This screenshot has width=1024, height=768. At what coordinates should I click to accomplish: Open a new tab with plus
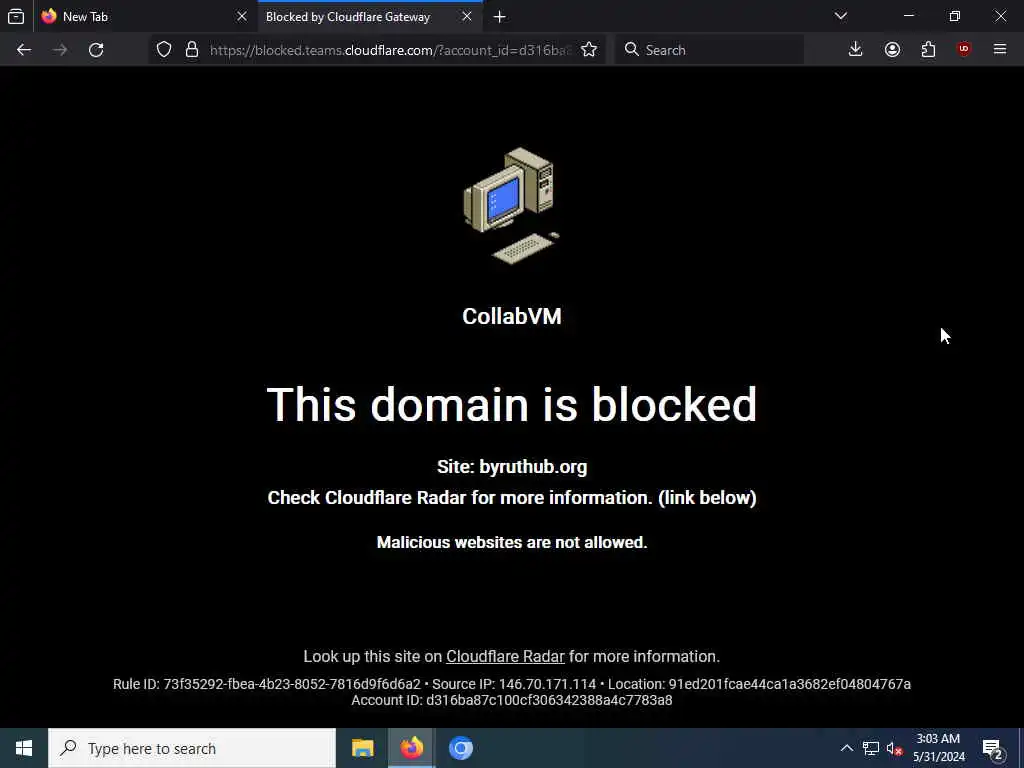click(500, 17)
